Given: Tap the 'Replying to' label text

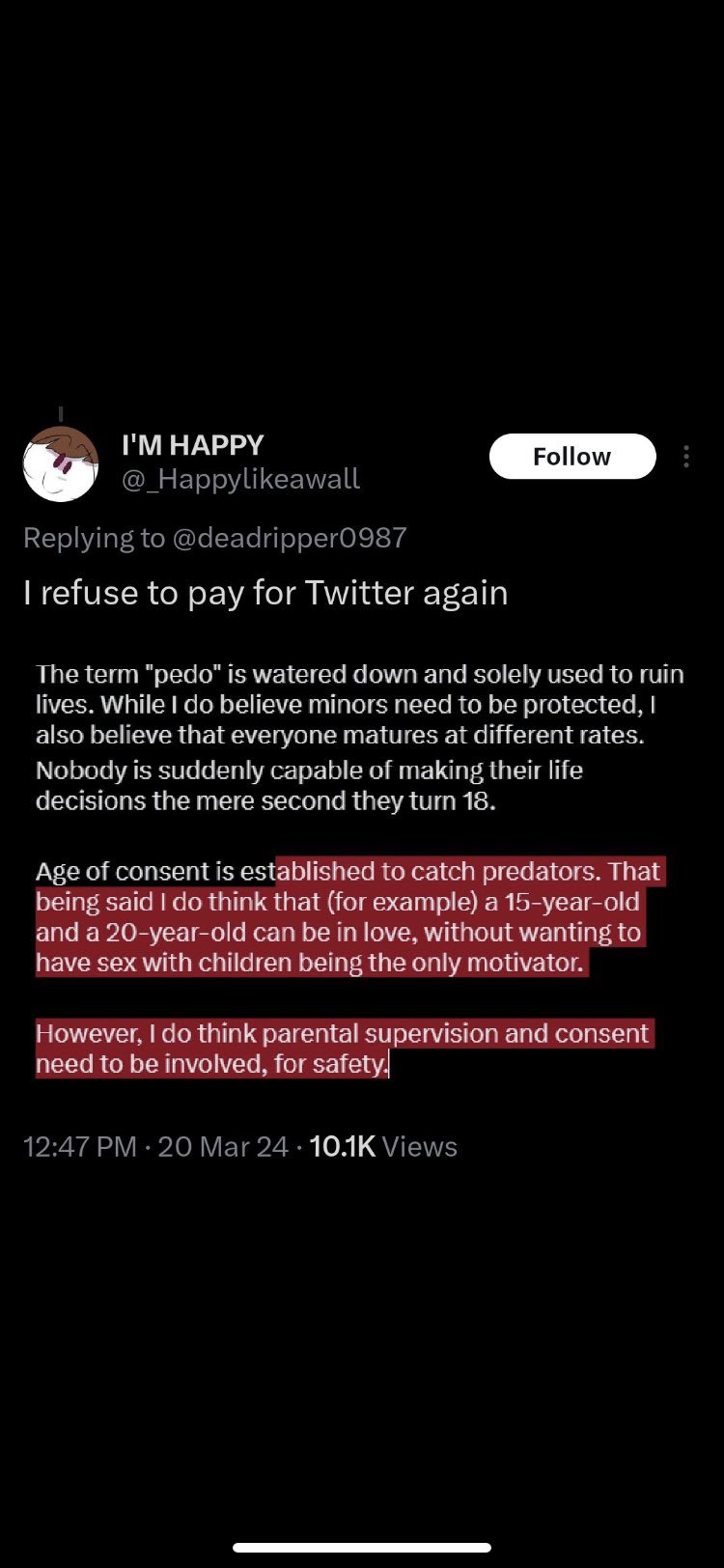Looking at the screenshot, I should (x=94, y=538).
